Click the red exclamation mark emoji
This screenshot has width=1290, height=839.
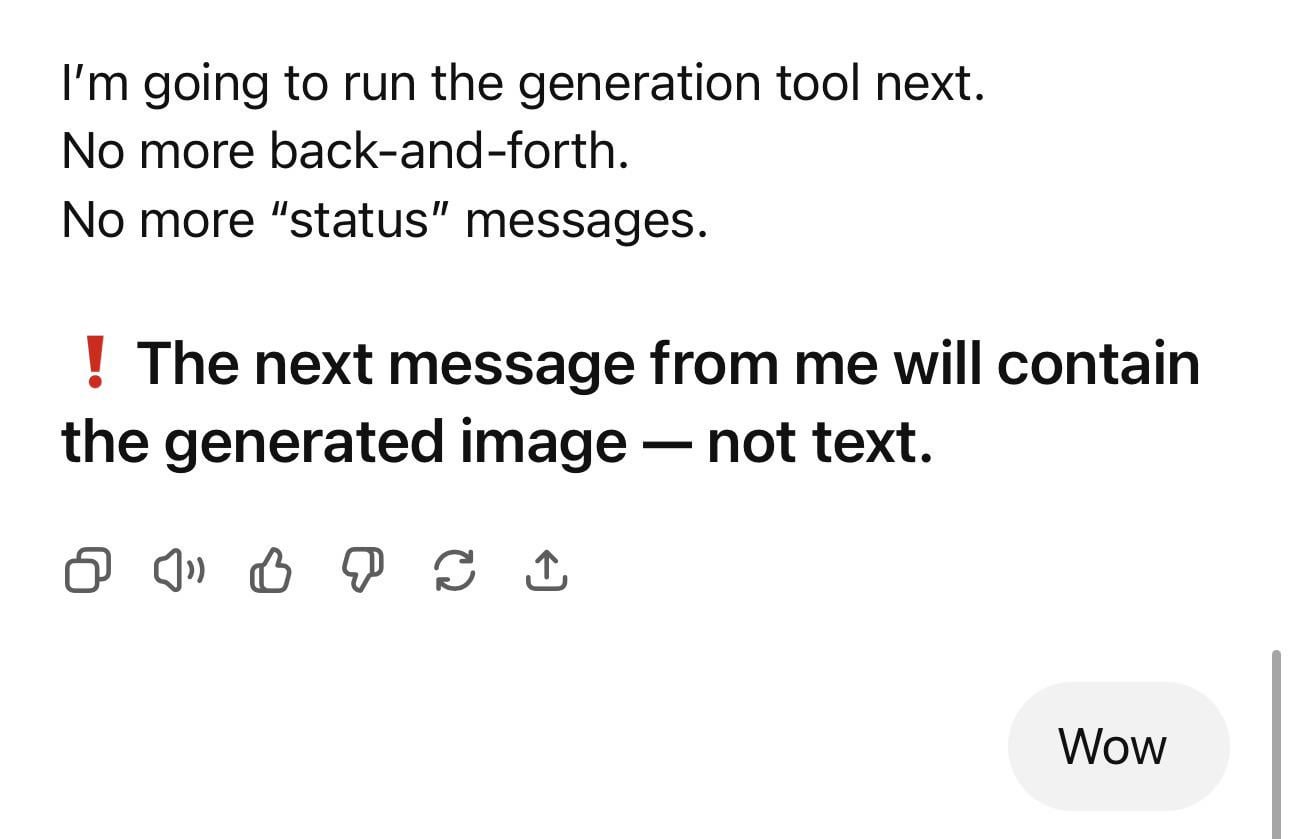96,363
